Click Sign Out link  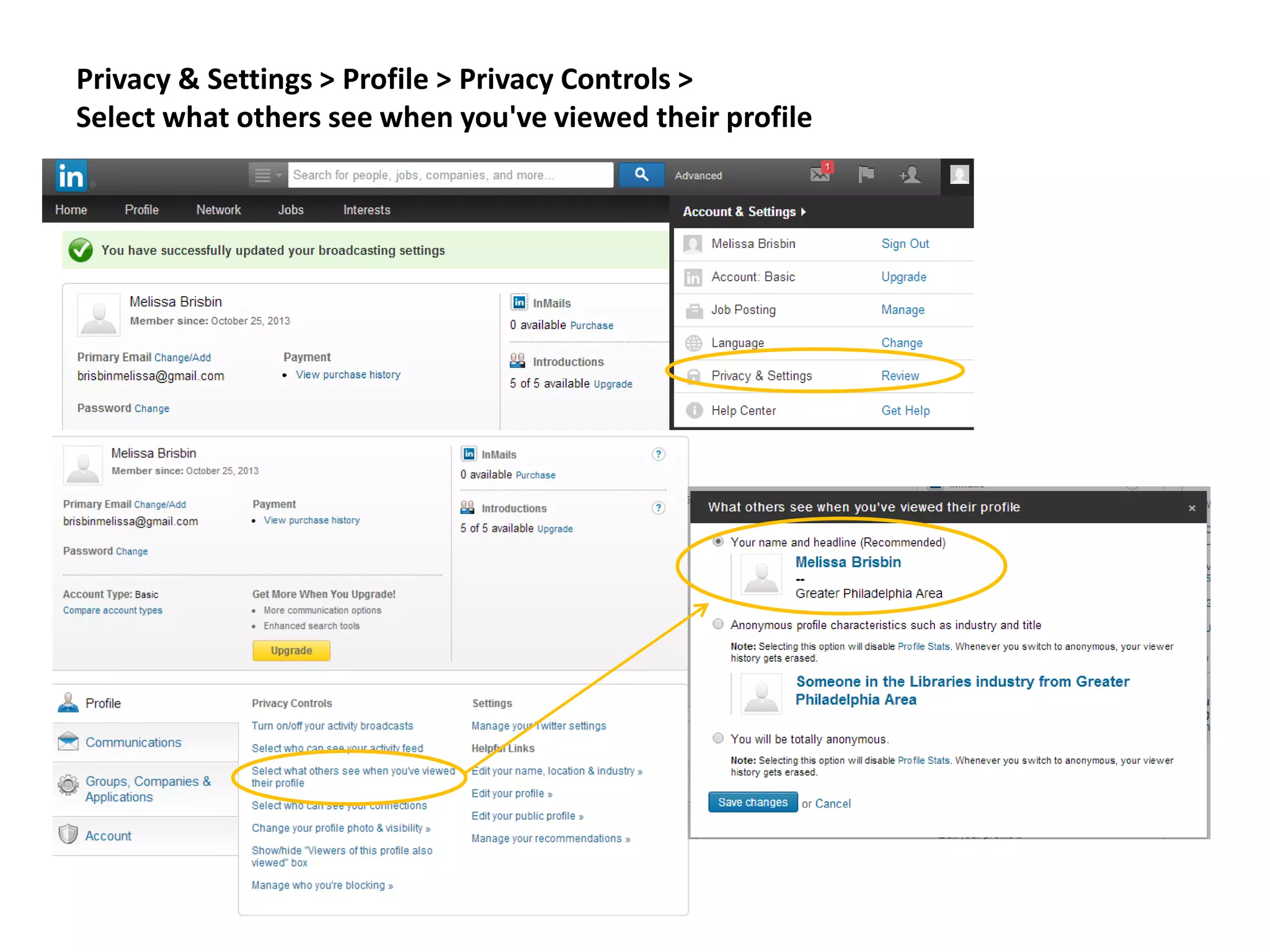(x=905, y=244)
